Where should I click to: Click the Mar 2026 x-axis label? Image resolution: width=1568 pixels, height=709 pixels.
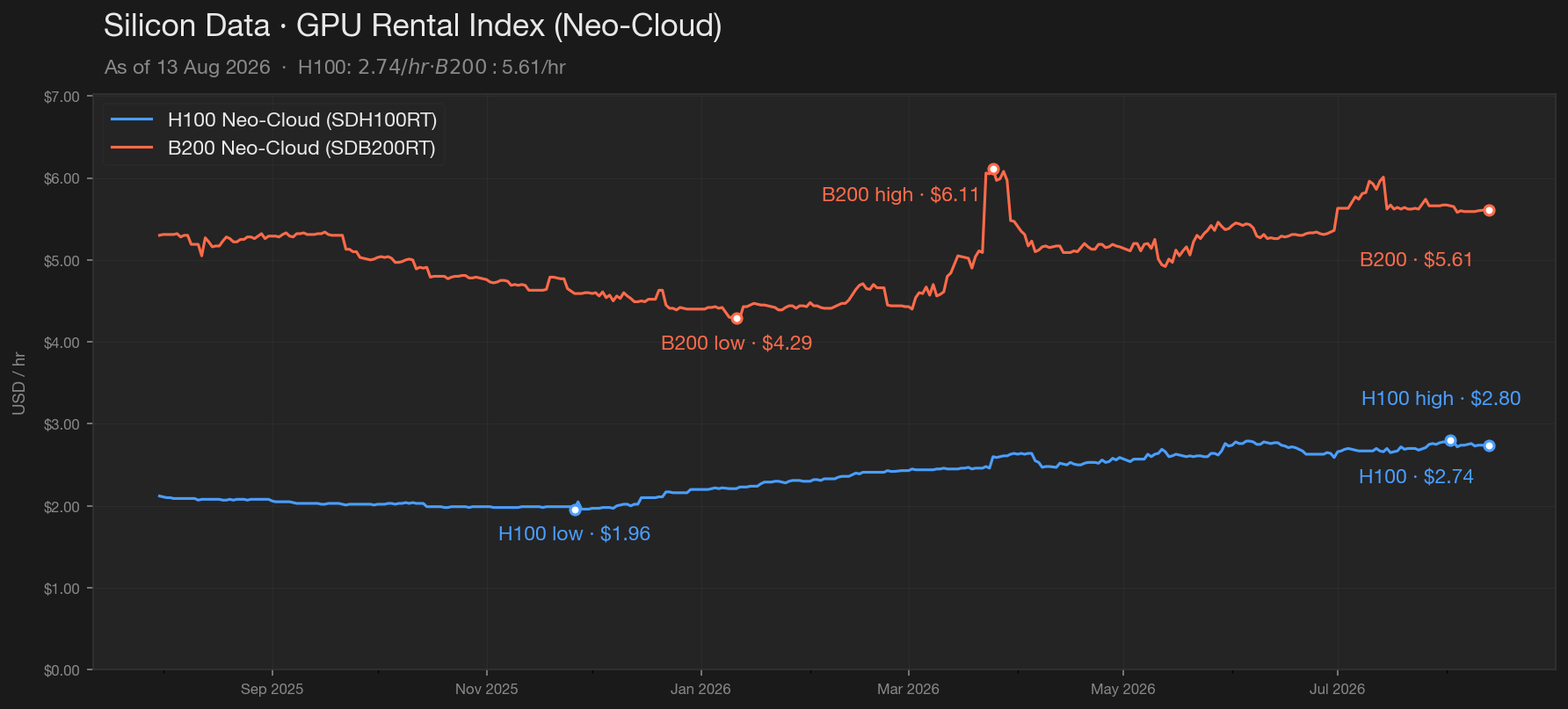[x=908, y=689]
